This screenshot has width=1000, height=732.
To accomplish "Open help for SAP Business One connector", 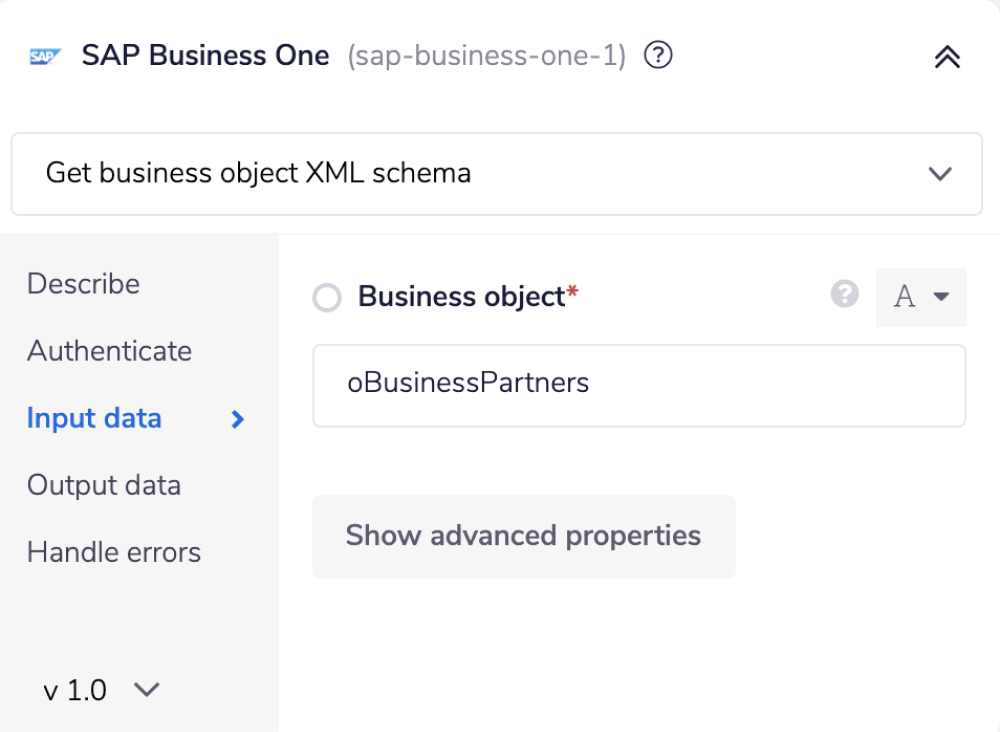I will (x=658, y=56).
